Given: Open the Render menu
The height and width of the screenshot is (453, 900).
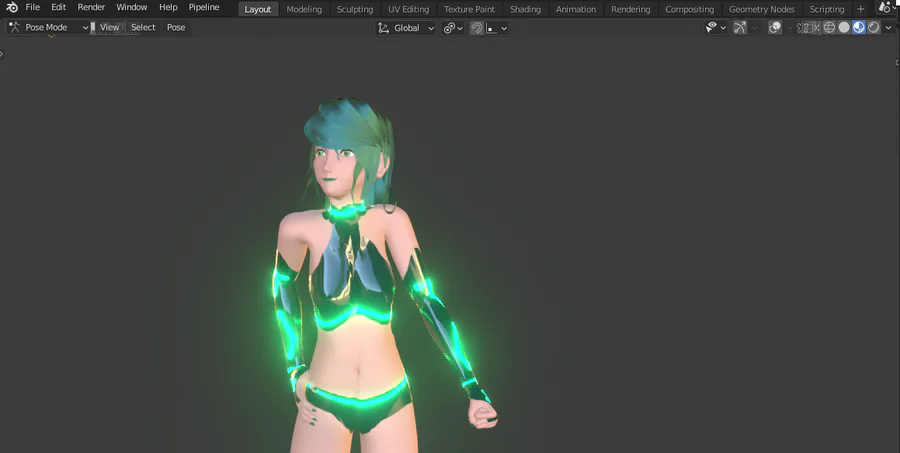Looking at the screenshot, I should (x=91, y=7).
